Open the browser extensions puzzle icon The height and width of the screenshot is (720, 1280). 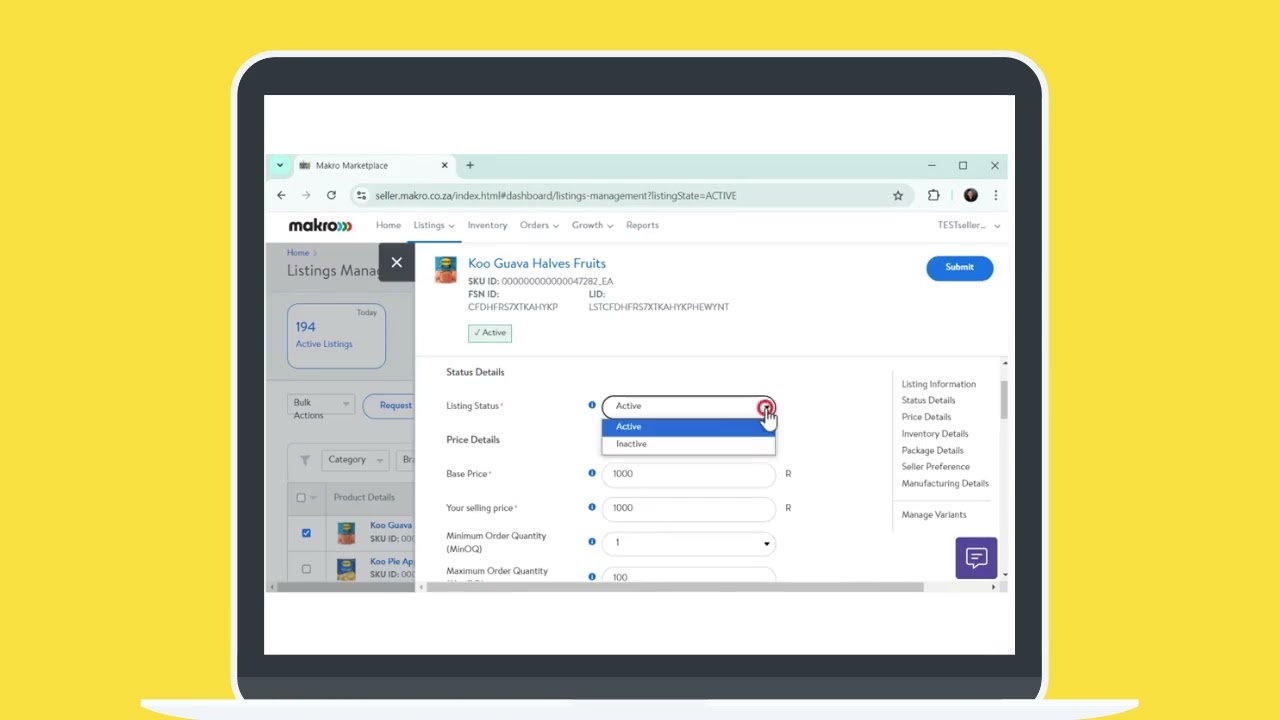[x=933, y=195]
